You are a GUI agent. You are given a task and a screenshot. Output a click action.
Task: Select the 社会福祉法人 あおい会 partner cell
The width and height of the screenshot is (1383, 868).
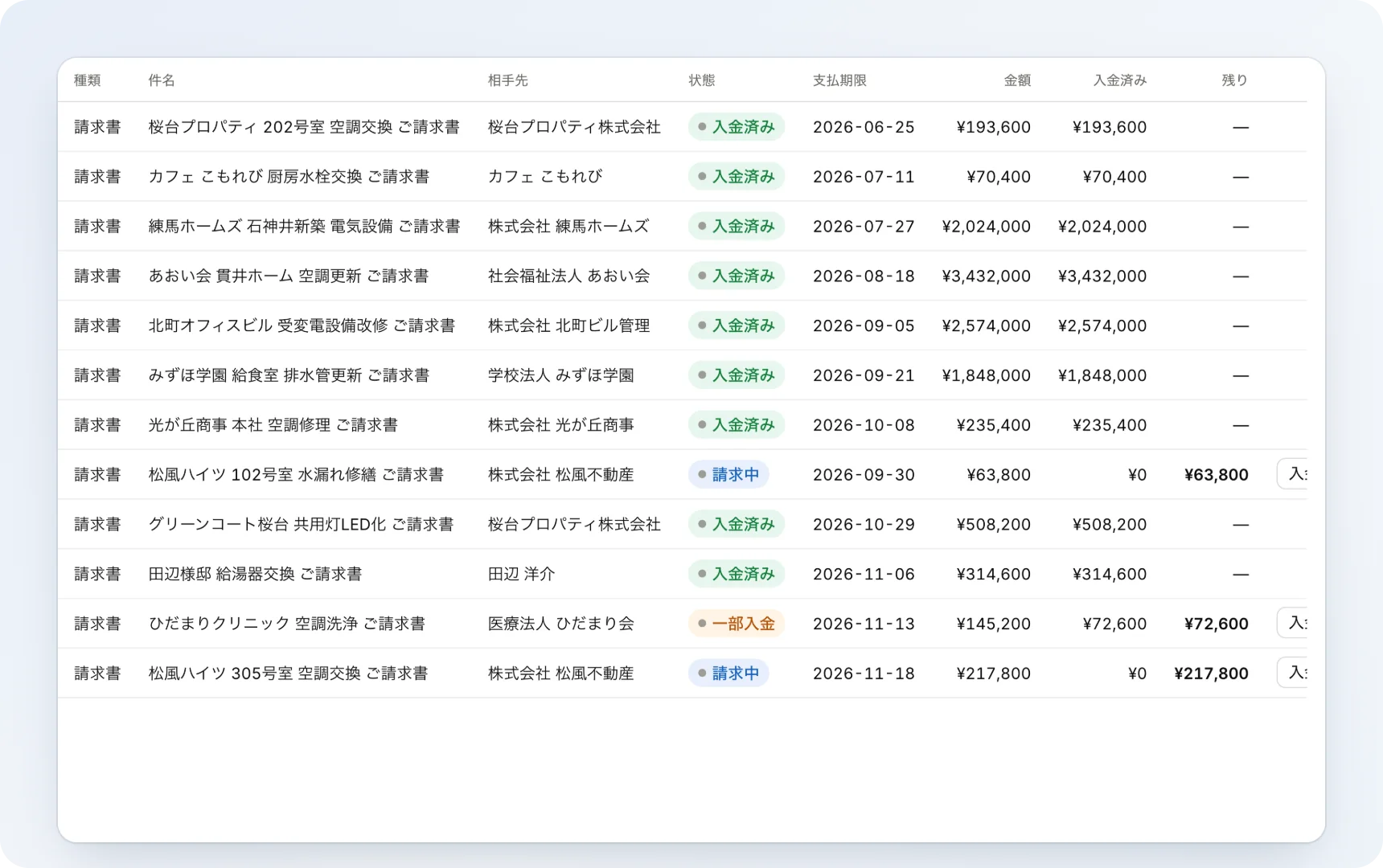point(568,276)
